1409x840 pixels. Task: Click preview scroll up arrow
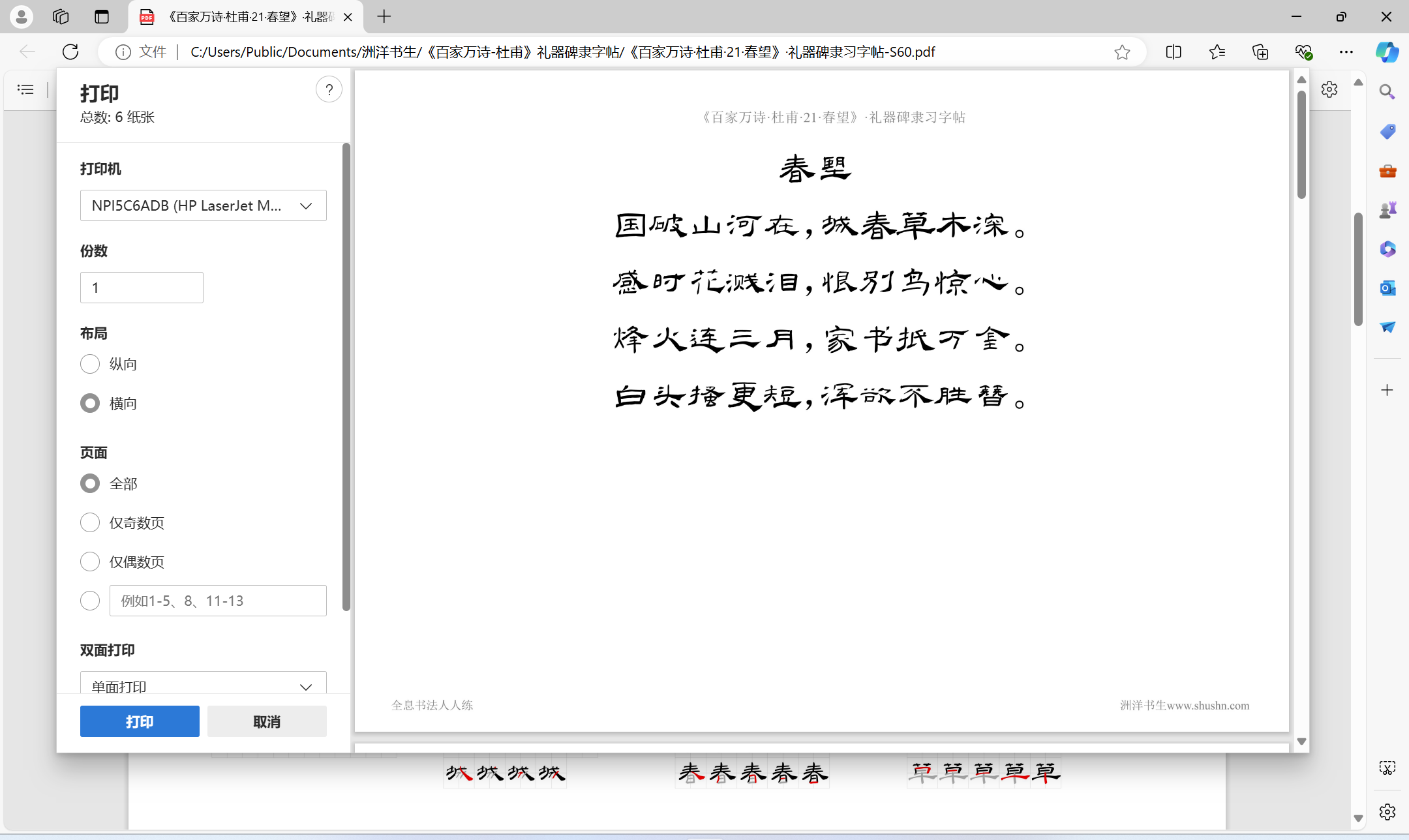[x=1301, y=80]
